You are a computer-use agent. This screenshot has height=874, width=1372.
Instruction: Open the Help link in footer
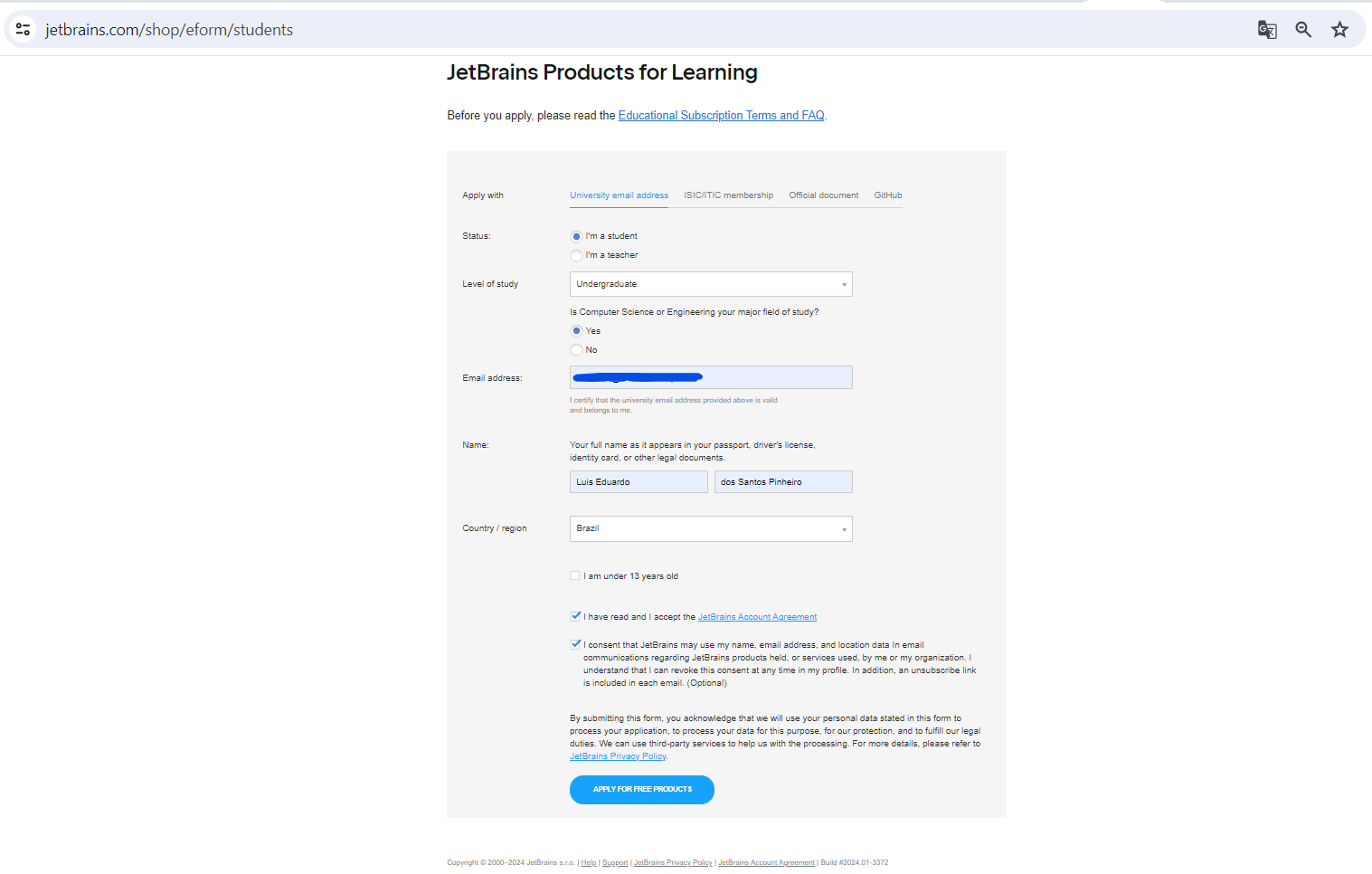[x=588, y=862]
